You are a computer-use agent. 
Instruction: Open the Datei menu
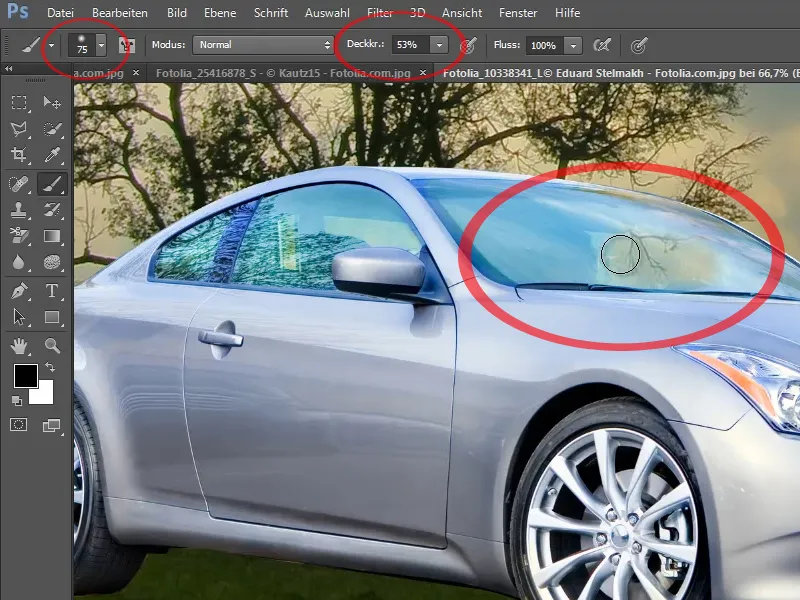(x=60, y=13)
